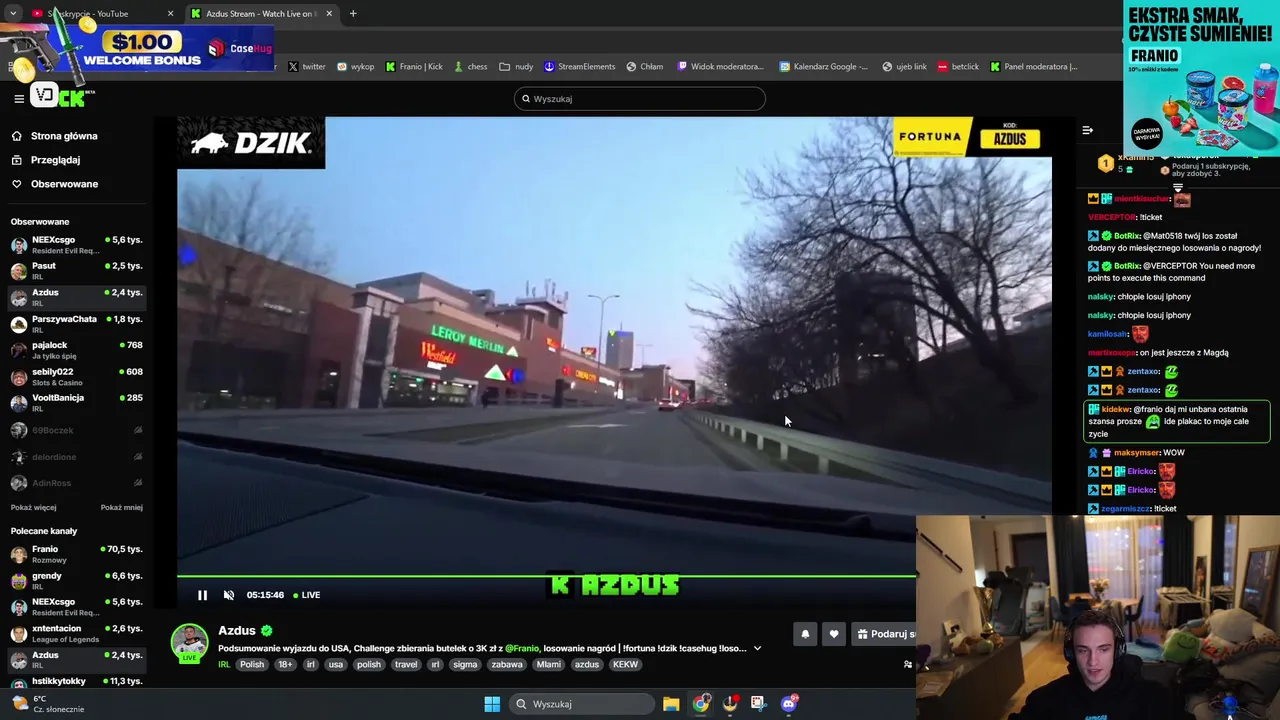
Task: Open Snipping Tool from taskbar
Action: 758,704
